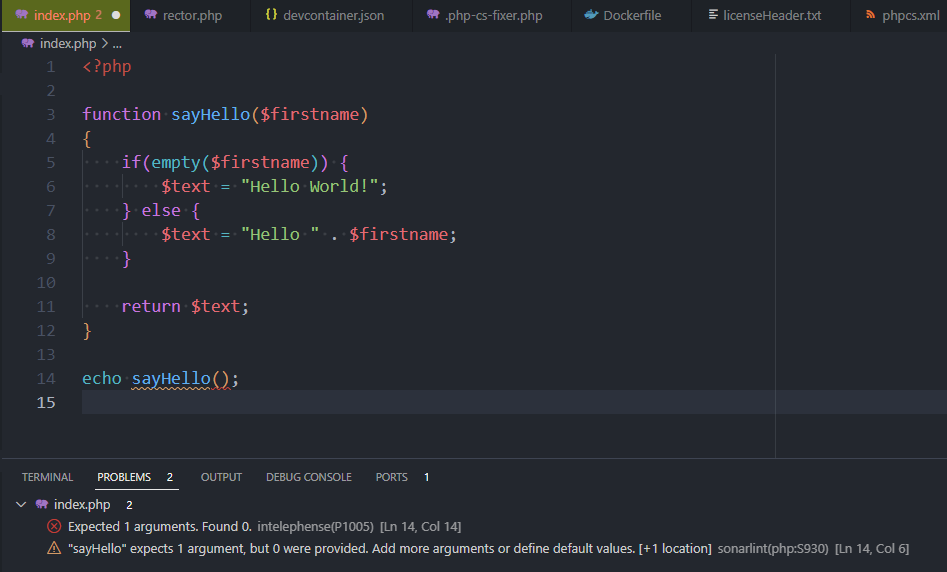The height and width of the screenshot is (572, 947).
Task: Open the phpcs.xml tab
Action: 900,16
